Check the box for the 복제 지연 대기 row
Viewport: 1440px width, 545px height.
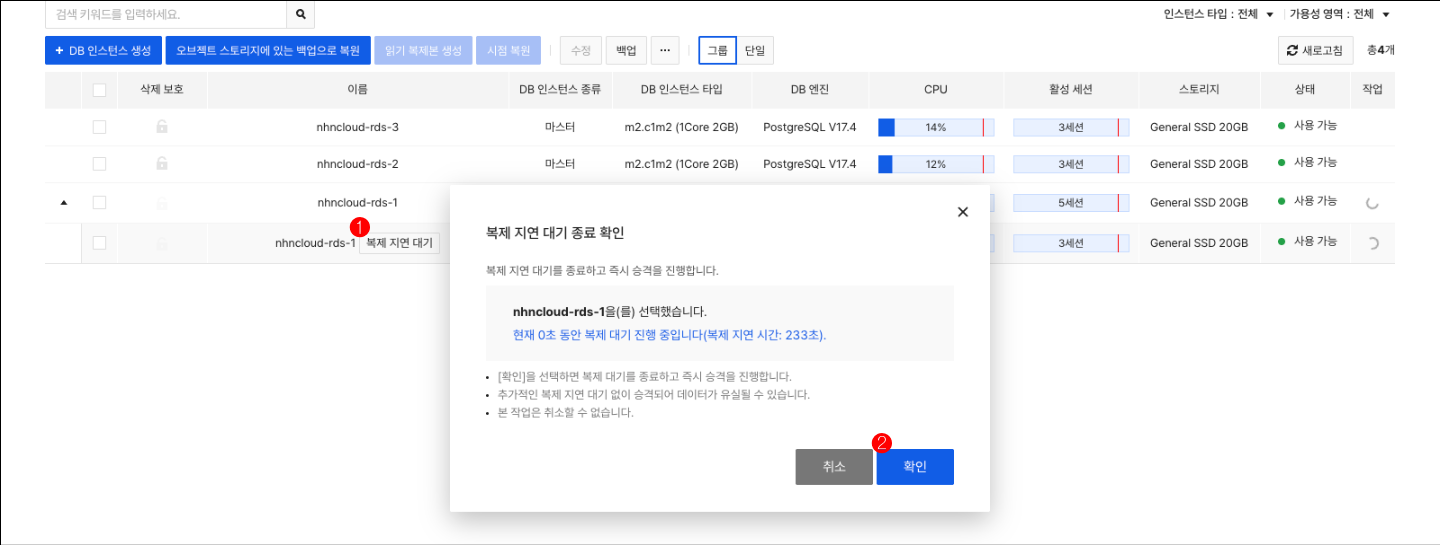click(99, 242)
